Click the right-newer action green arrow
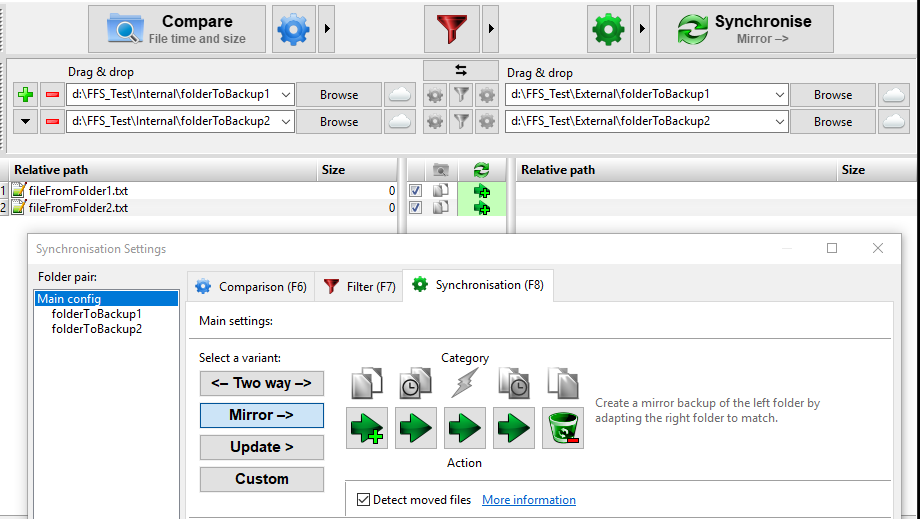This screenshot has width=920, height=519. point(513,428)
